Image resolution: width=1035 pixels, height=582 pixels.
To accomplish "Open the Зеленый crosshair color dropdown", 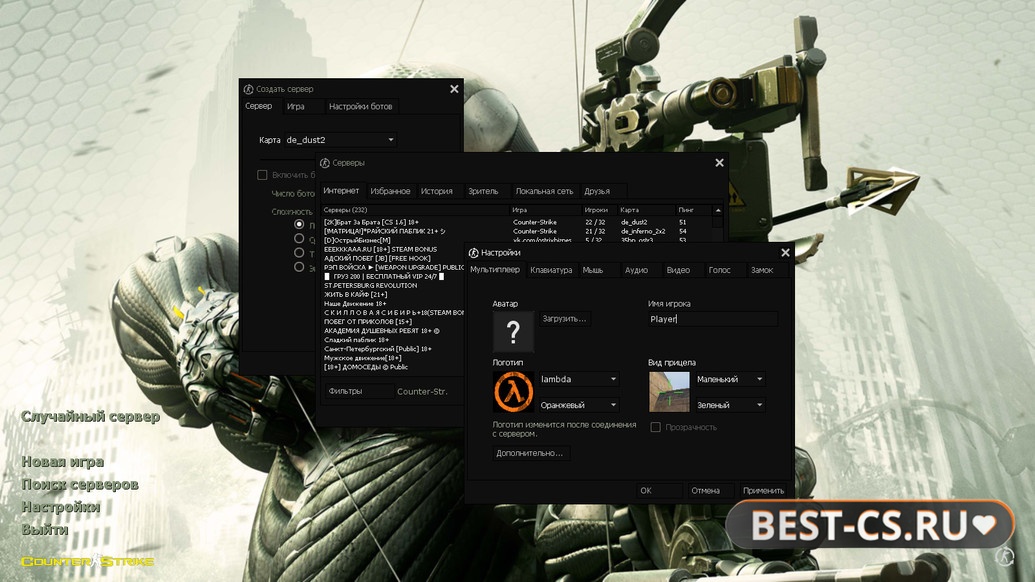I will pyautogui.click(x=729, y=405).
